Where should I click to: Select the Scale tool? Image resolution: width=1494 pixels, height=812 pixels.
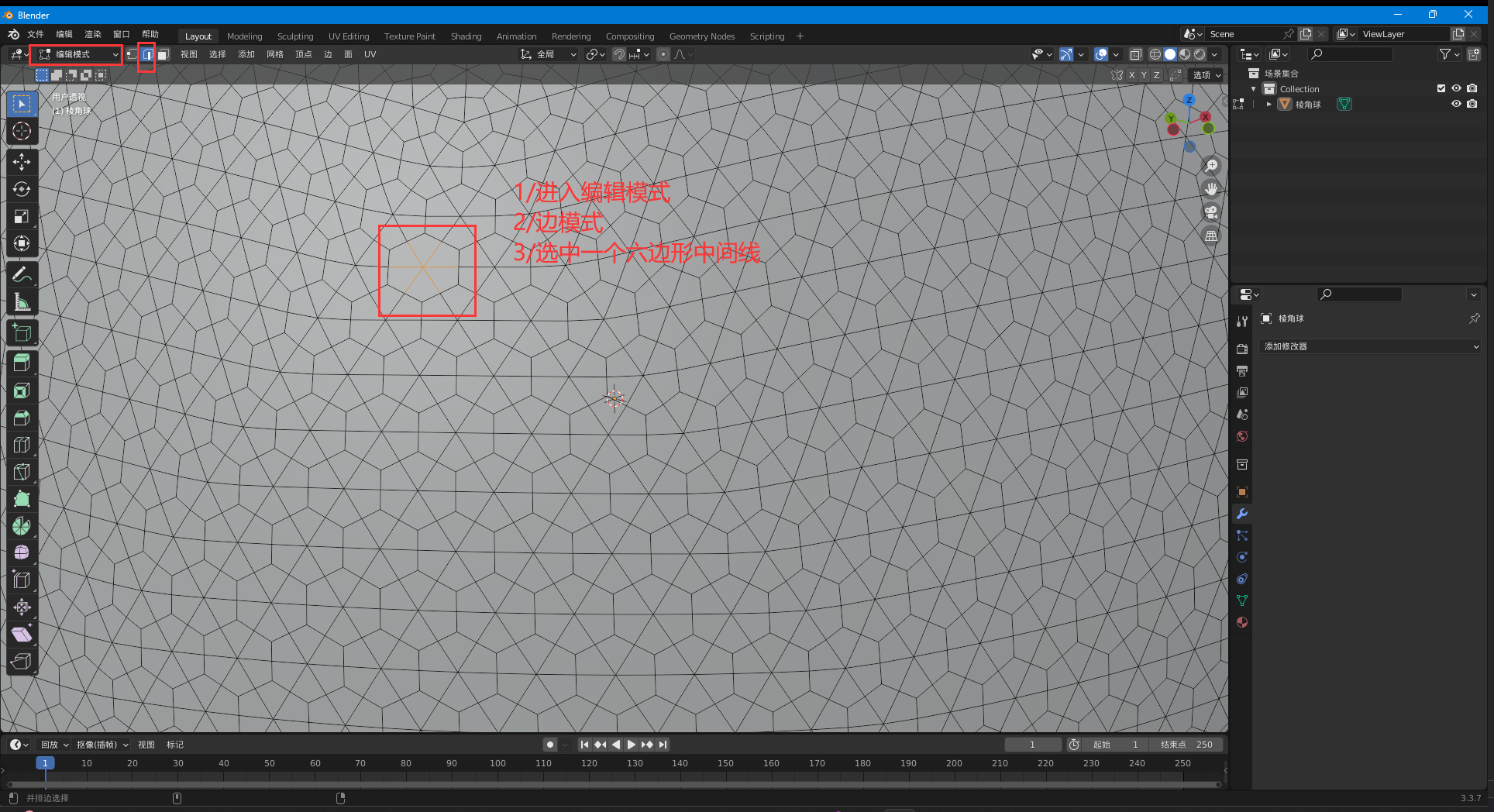22,217
